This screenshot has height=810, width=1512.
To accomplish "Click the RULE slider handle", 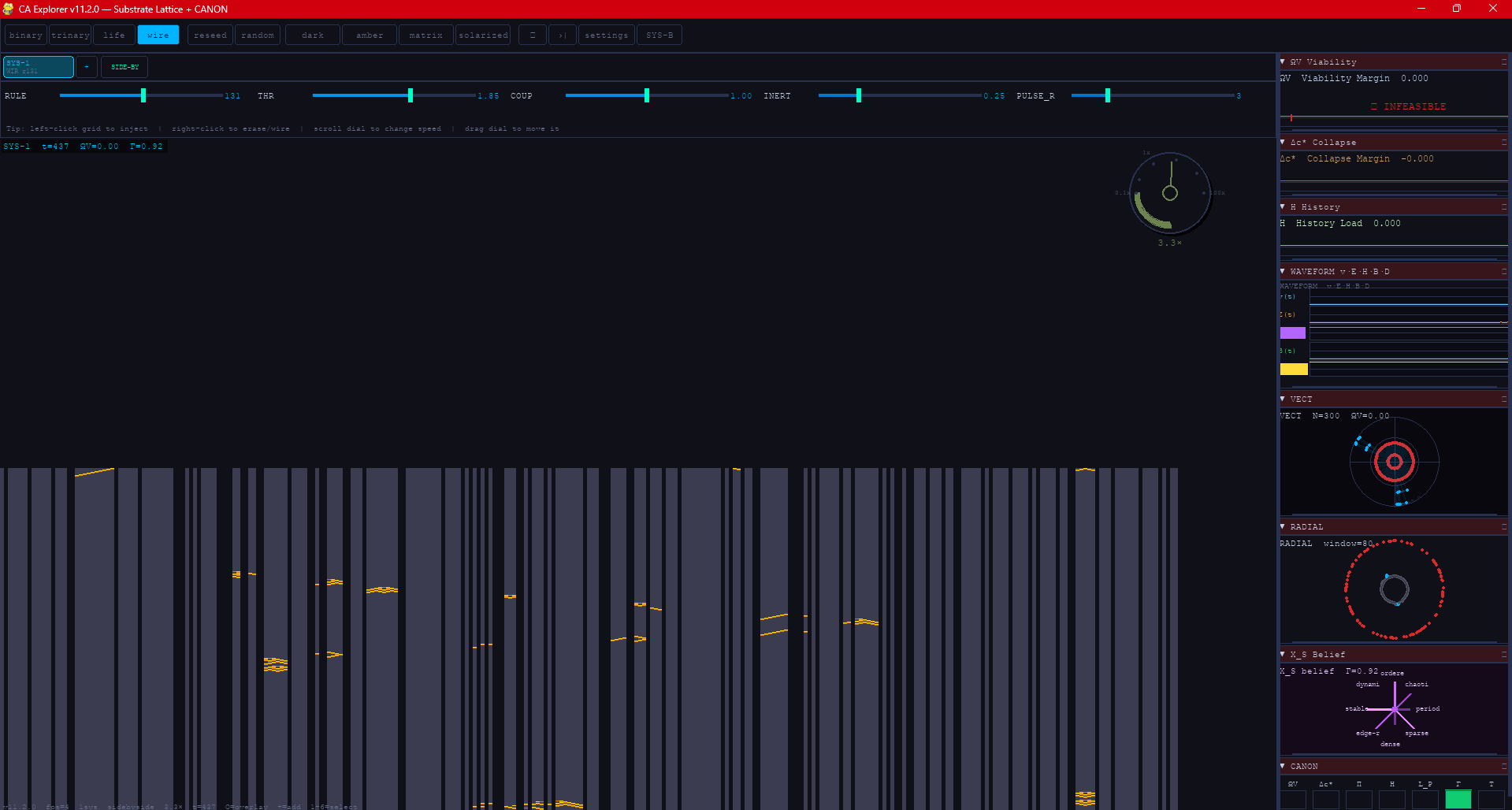I will pyautogui.click(x=143, y=95).
